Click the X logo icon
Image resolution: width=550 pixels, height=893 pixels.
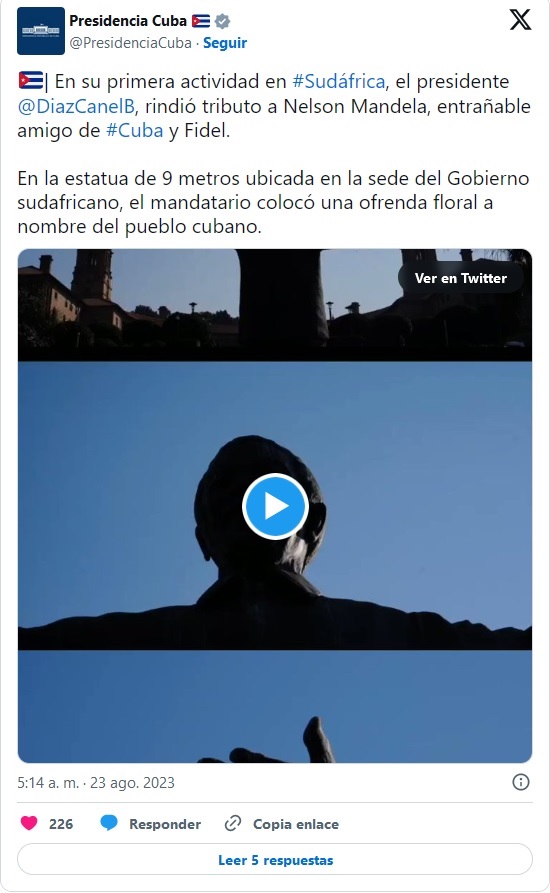[x=520, y=20]
